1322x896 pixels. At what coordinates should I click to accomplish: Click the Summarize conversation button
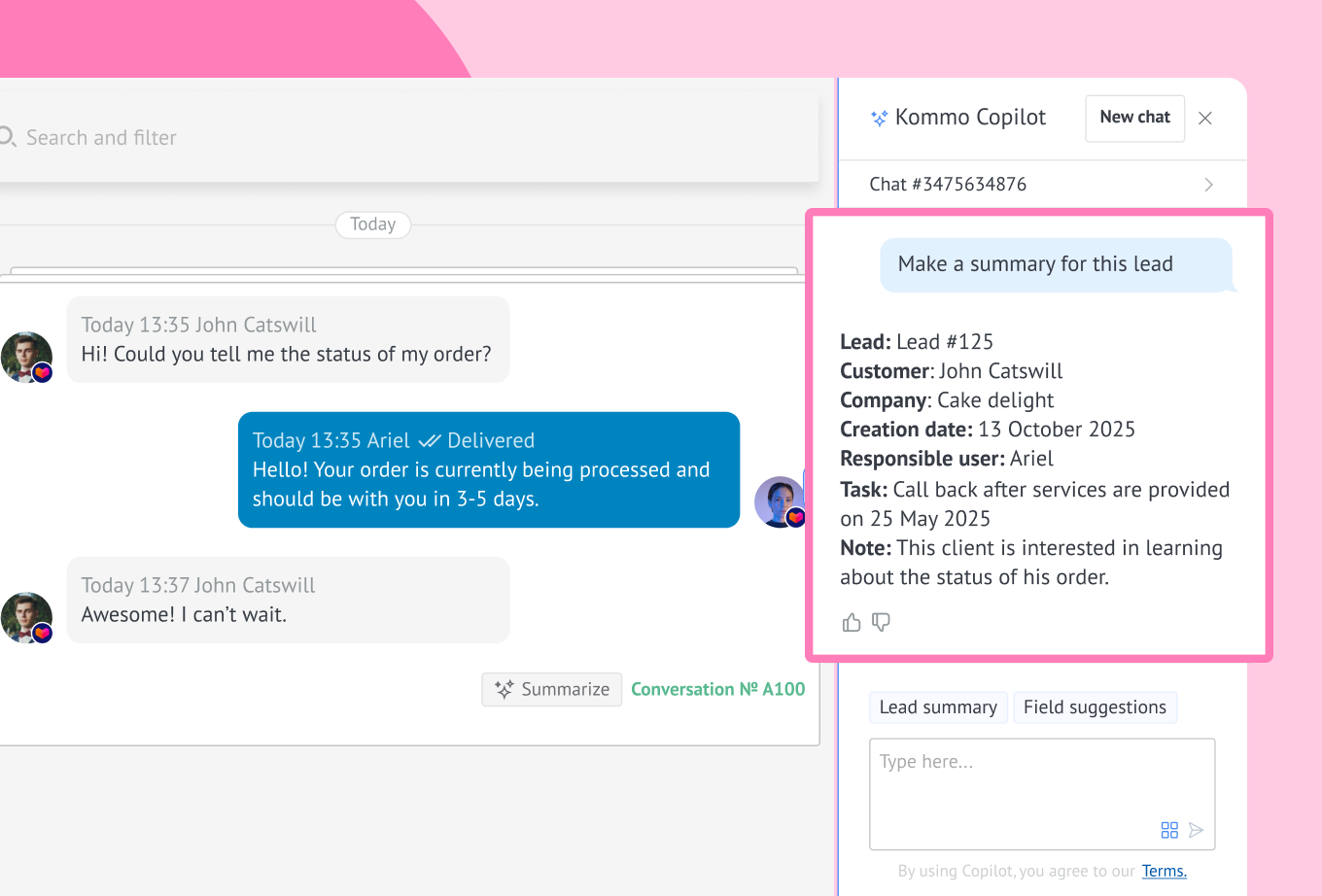click(x=551, y=689)
